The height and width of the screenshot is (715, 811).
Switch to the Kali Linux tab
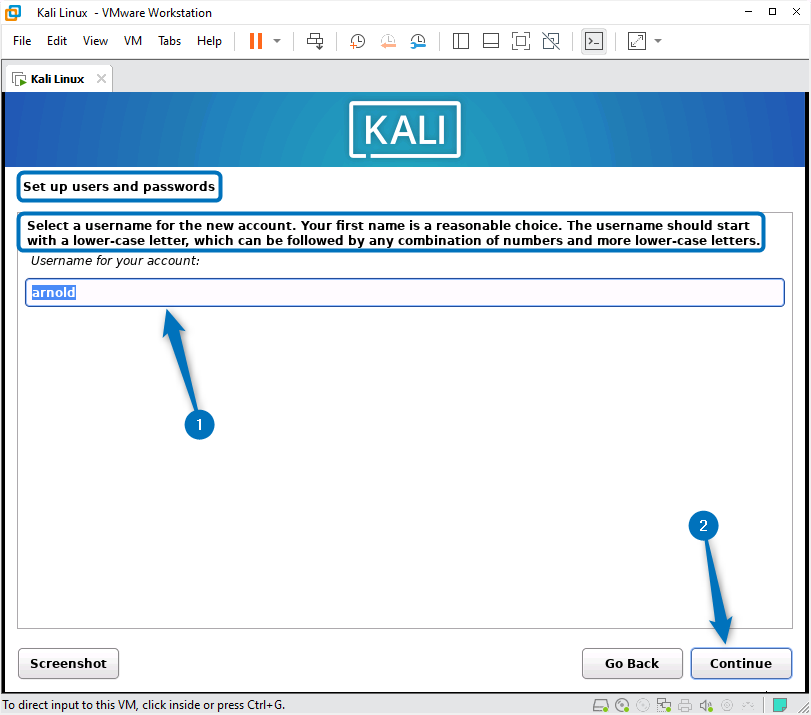coord(55,77)
